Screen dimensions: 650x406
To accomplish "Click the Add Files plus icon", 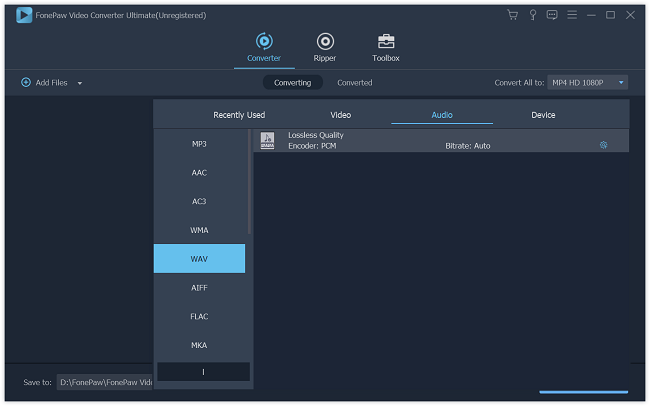I will [26, 83].
